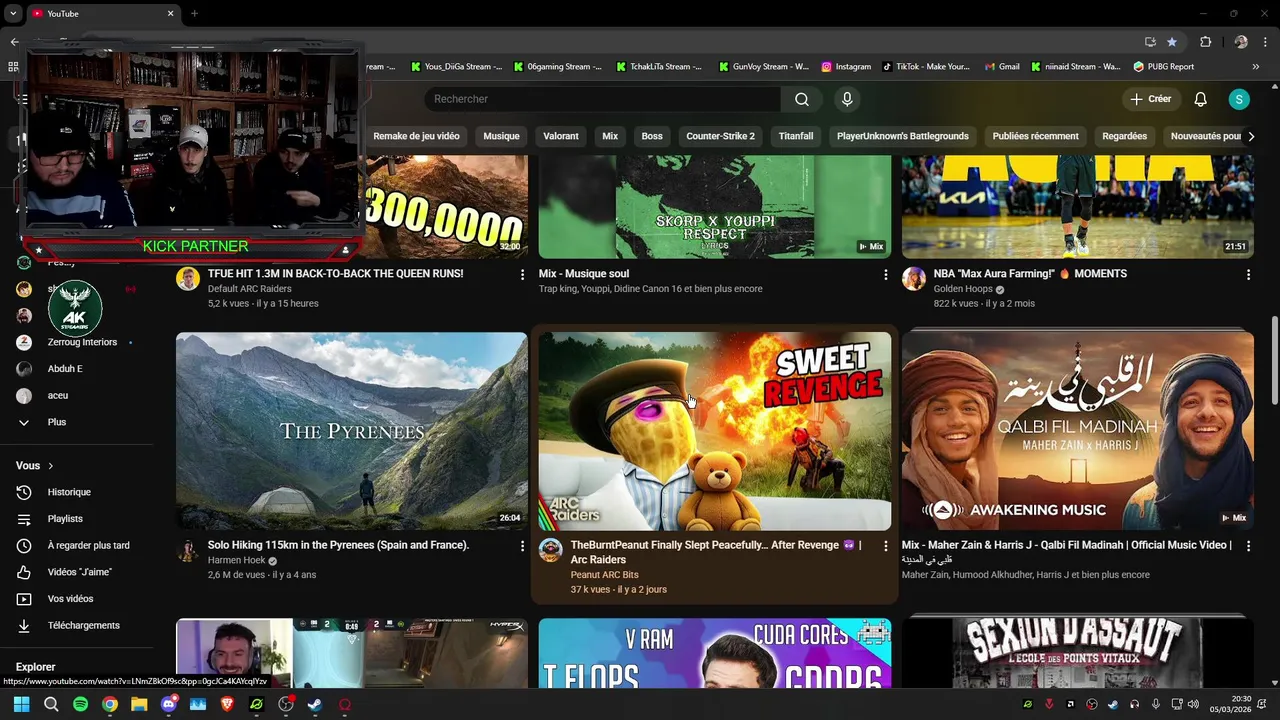Play the Qalbi Fil Madinah thumbnail
1280x720 pixels.
pyautogui.click(x=1078, y=431)
